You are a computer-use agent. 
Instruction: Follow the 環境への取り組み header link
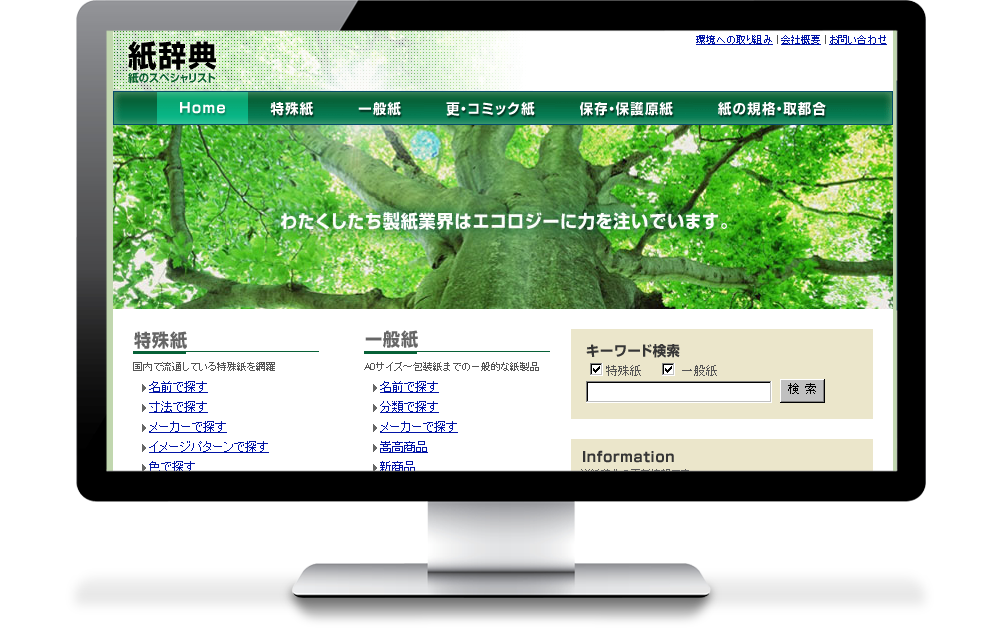pyautogui.click(x=734, y=40)
